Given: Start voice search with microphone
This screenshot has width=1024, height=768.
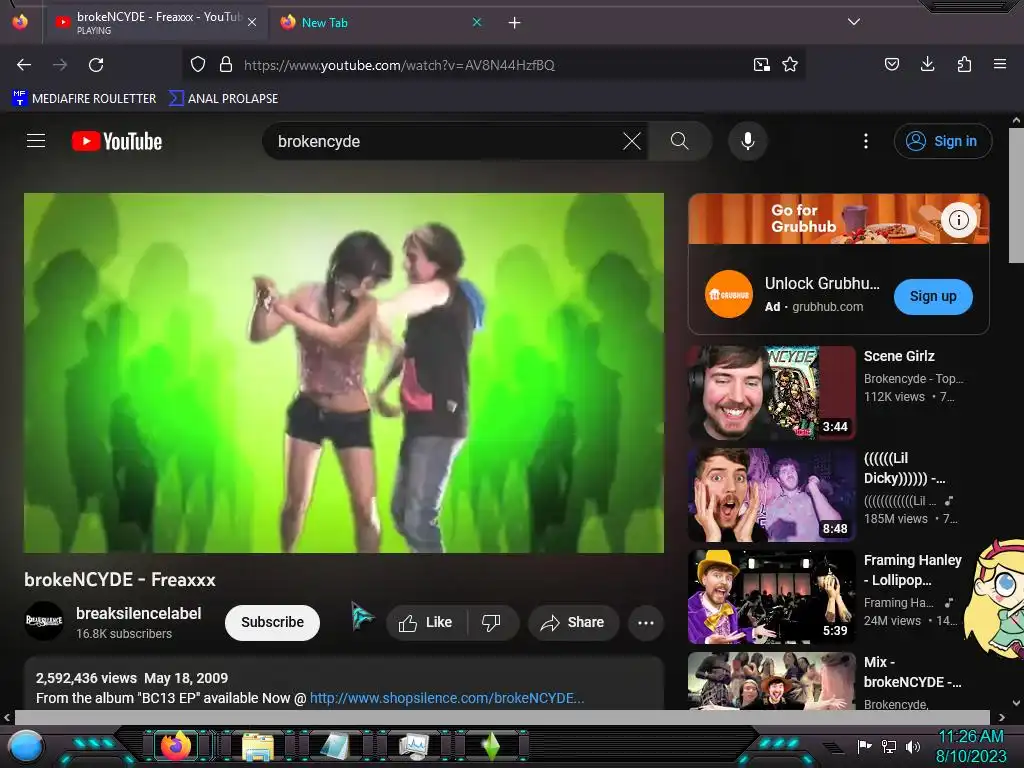Looking at the screenshot, I should 748,141.
